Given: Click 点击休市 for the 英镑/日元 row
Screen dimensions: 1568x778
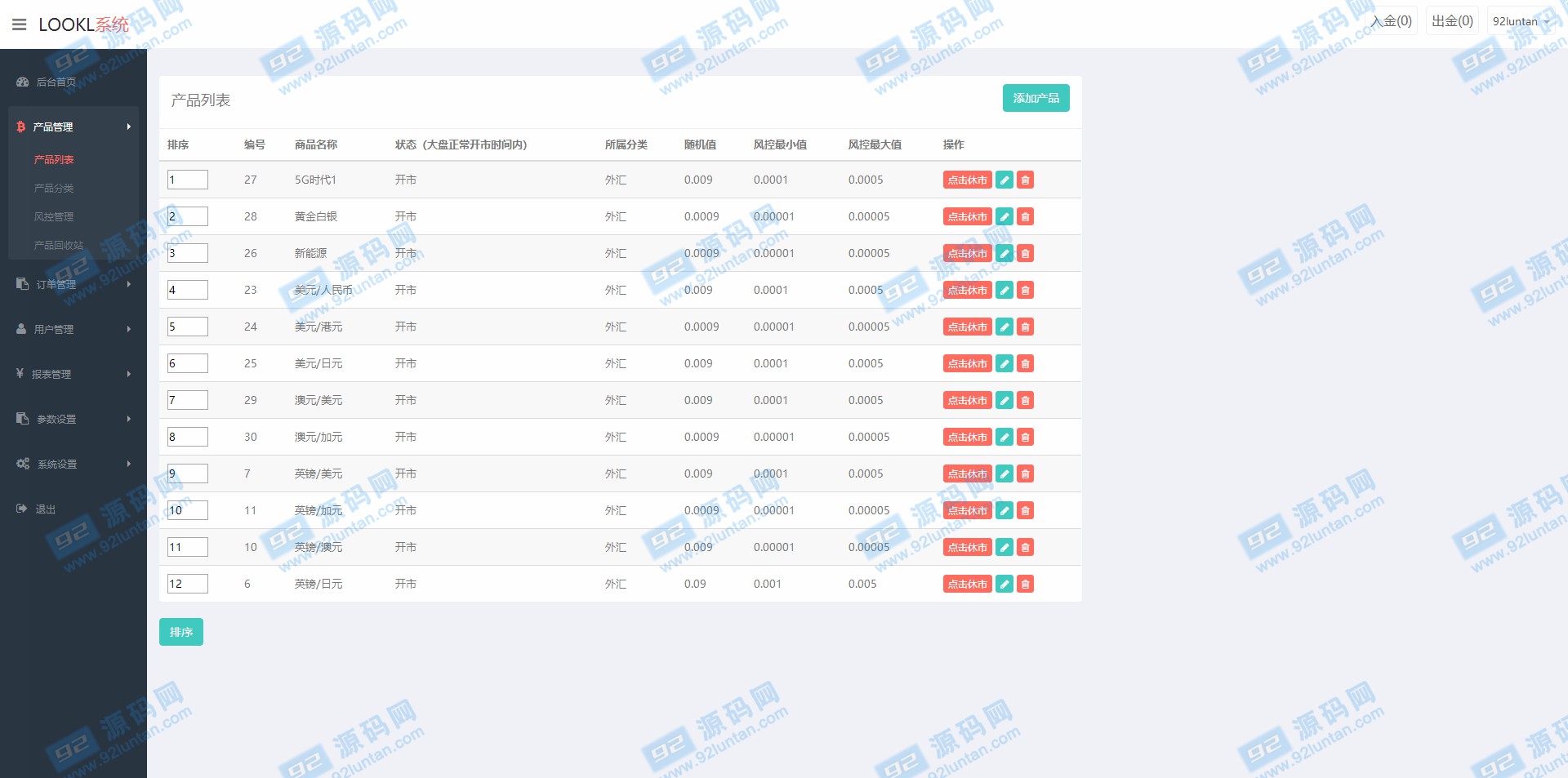Looking at the screenshot, I should click(x=968, y=584).
